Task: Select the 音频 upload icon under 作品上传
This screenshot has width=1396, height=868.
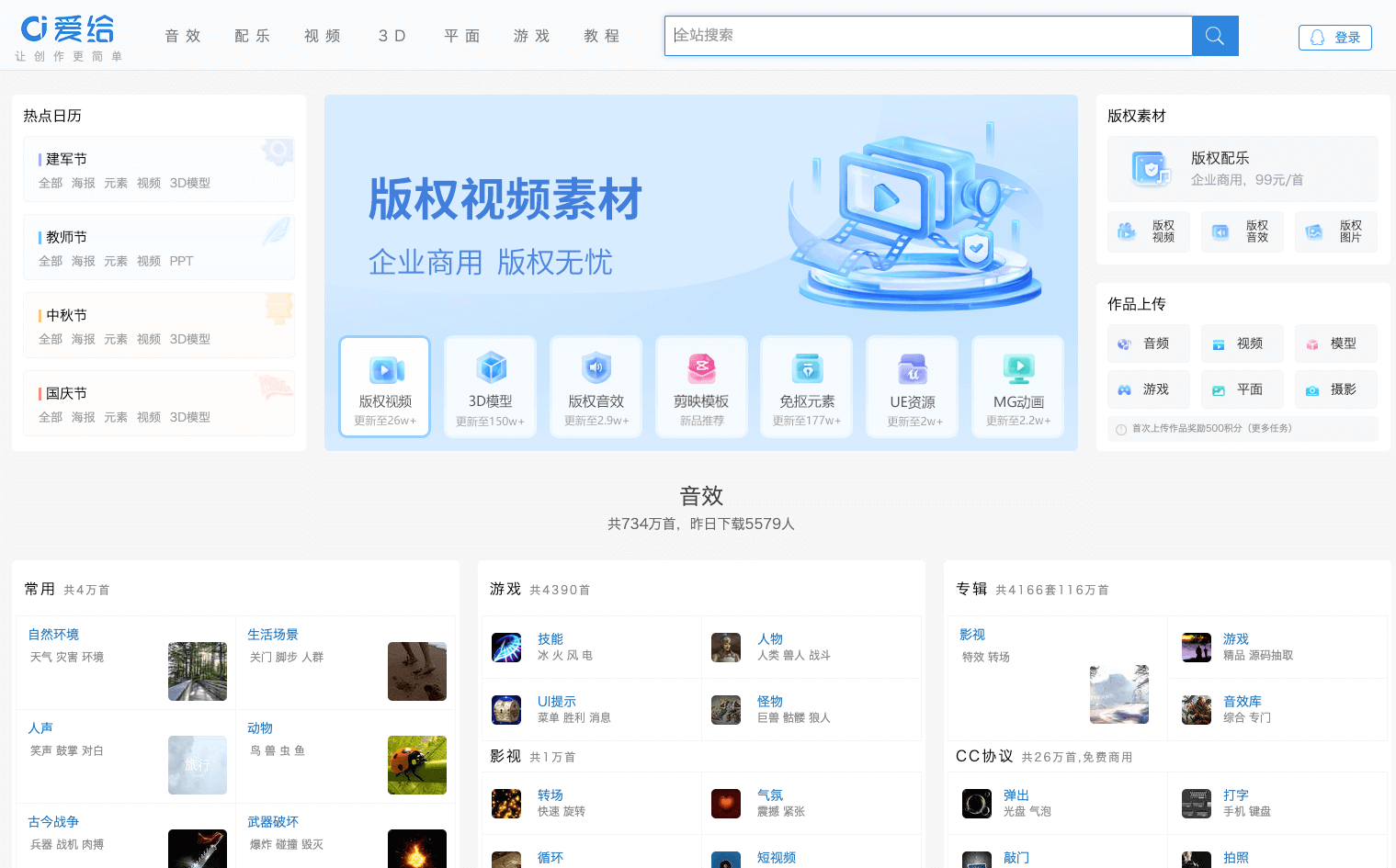Action: (1148, 343)
